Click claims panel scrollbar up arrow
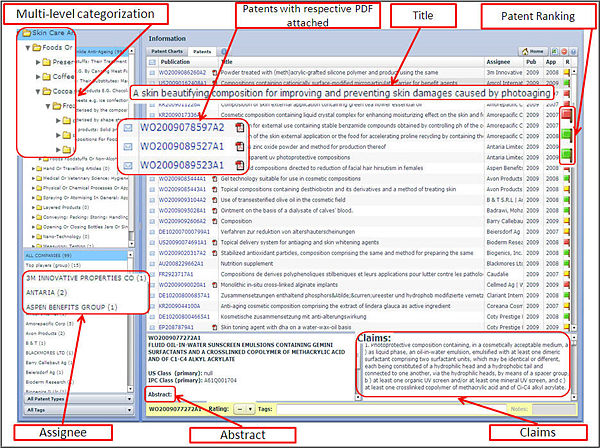Viewport: 600px width, 448px height. point(574,337)
